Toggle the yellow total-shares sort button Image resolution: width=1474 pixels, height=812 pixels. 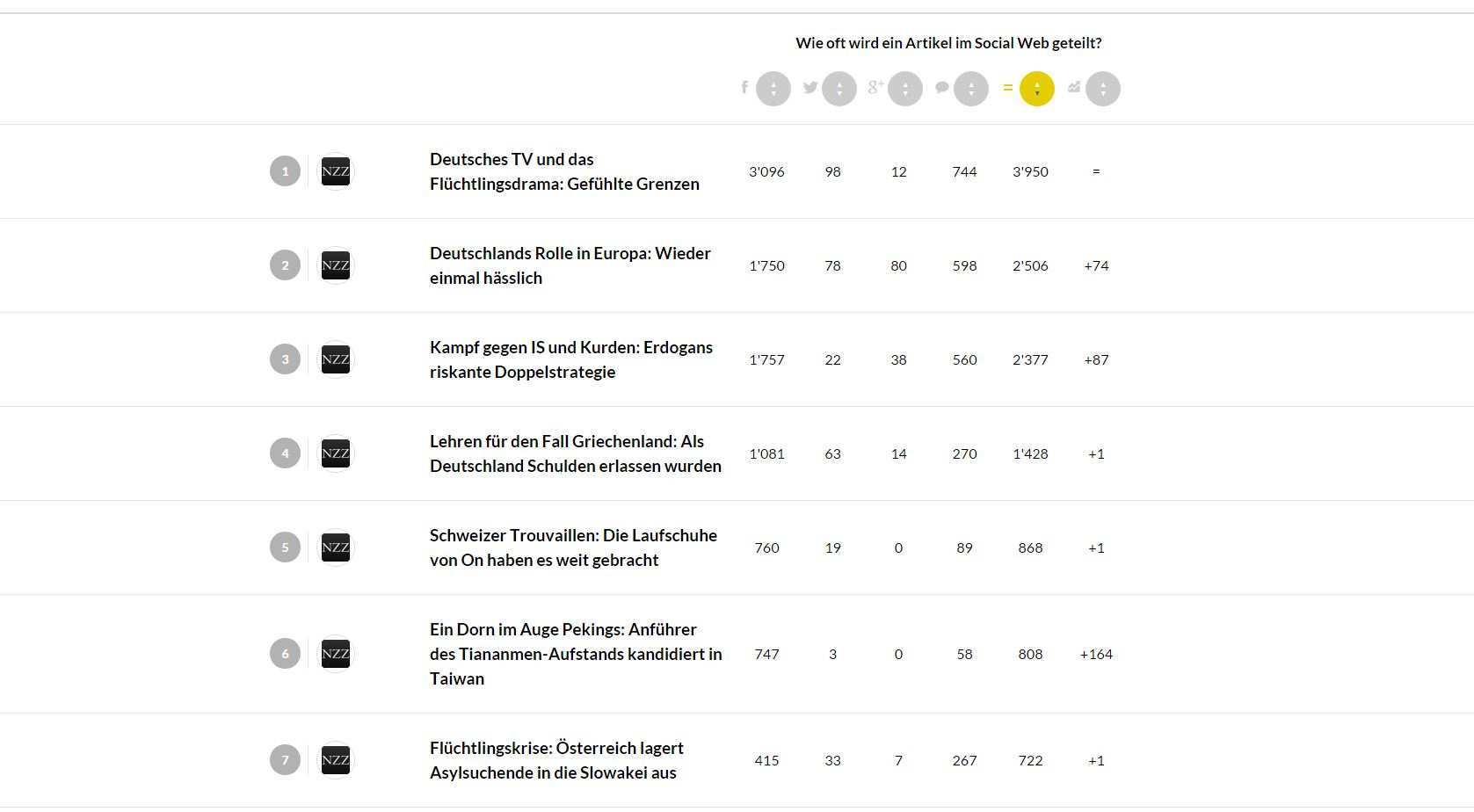tap(1037, 89)
